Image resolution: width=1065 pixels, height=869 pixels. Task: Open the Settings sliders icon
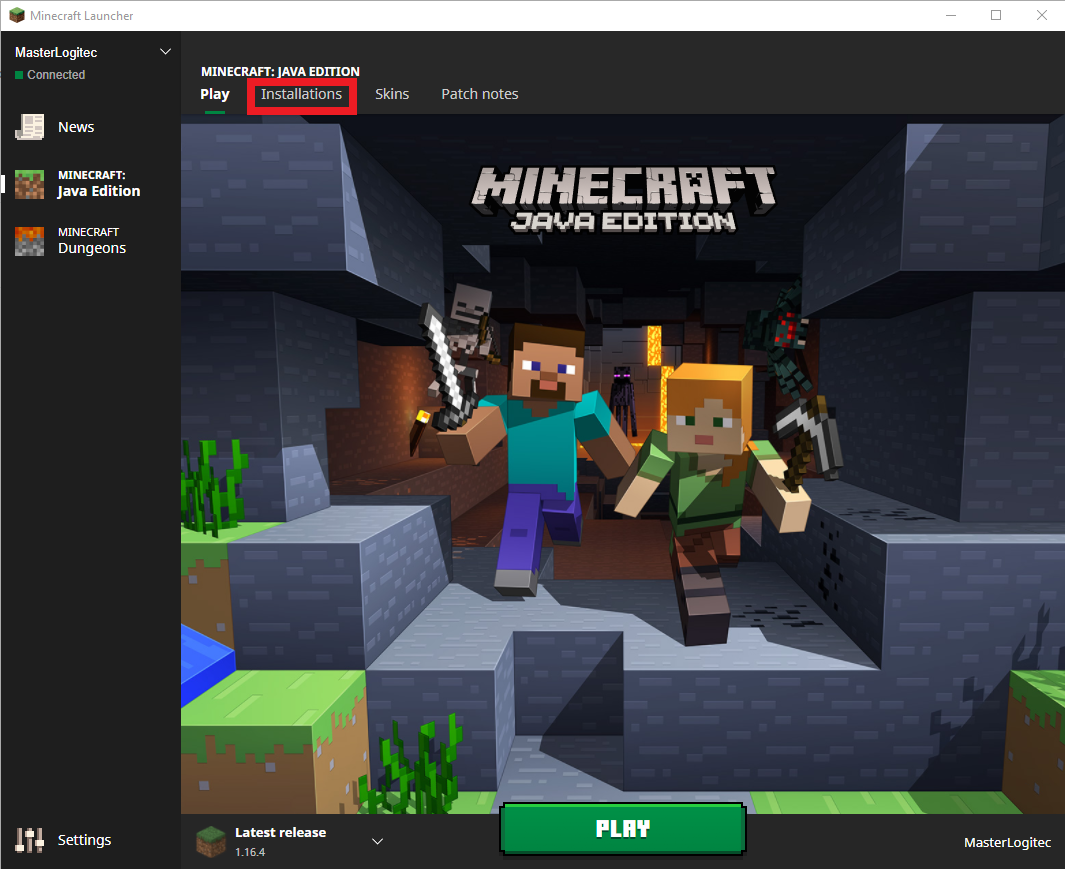(x=29, y=840)
